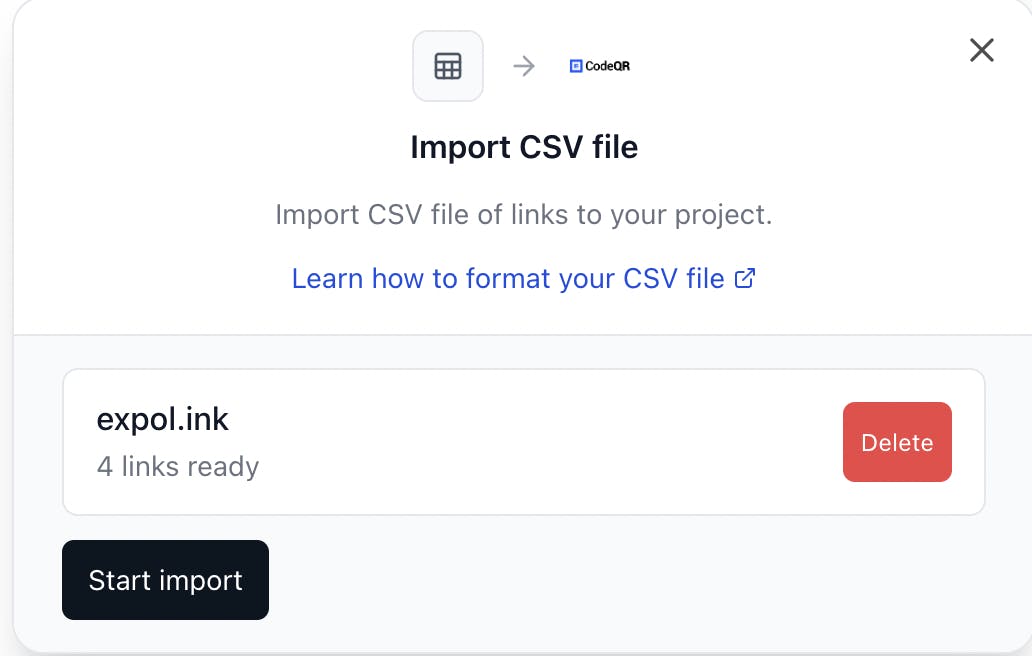The height and width of the screenshot is (656, 1032).
Task: Click the word Learn in the help link
Action: click(x=327, y=279)
